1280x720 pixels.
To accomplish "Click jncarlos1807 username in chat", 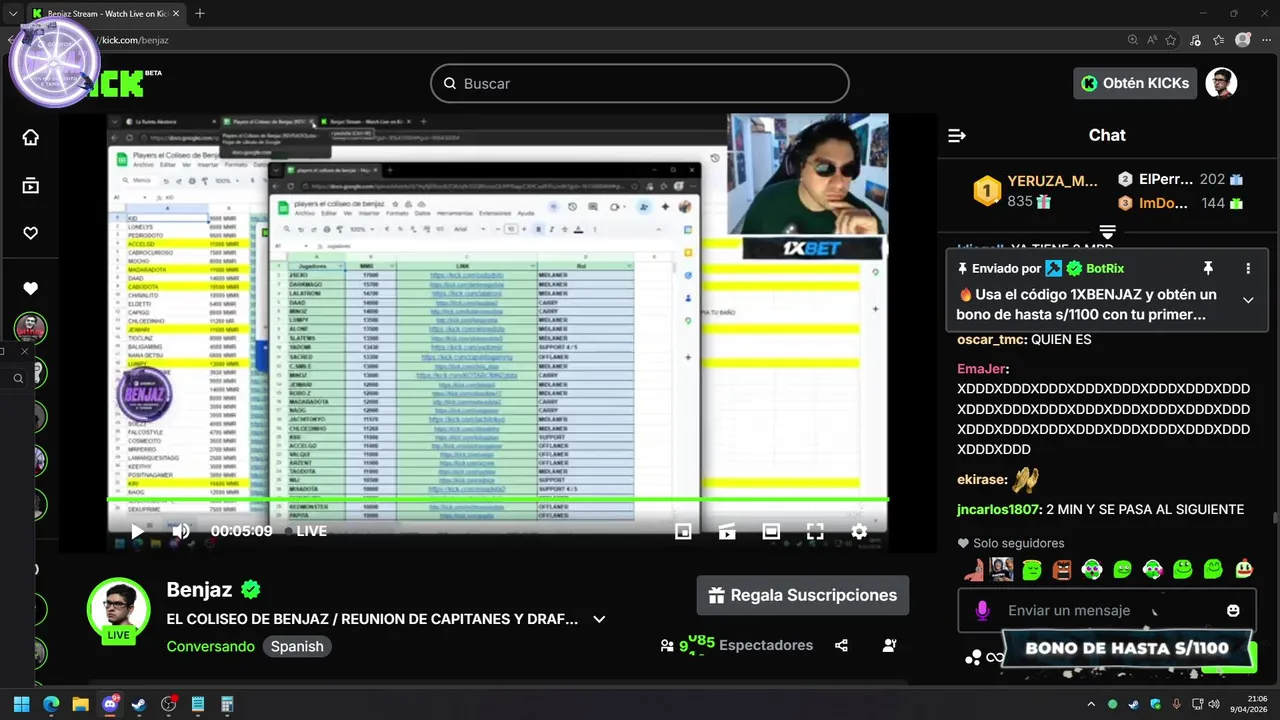I will pos(999,509).
